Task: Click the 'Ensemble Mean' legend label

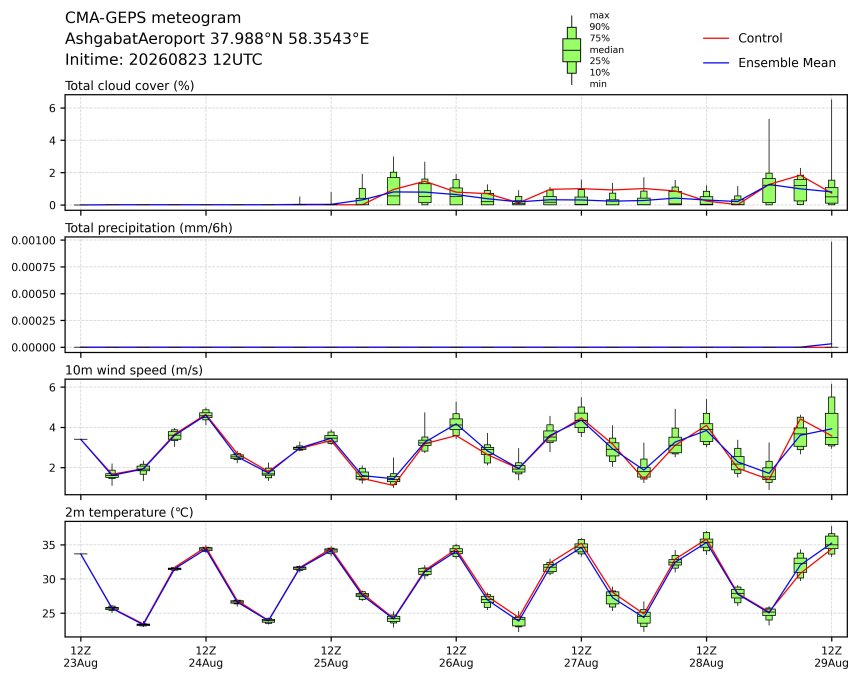Action: coord(787,63)
